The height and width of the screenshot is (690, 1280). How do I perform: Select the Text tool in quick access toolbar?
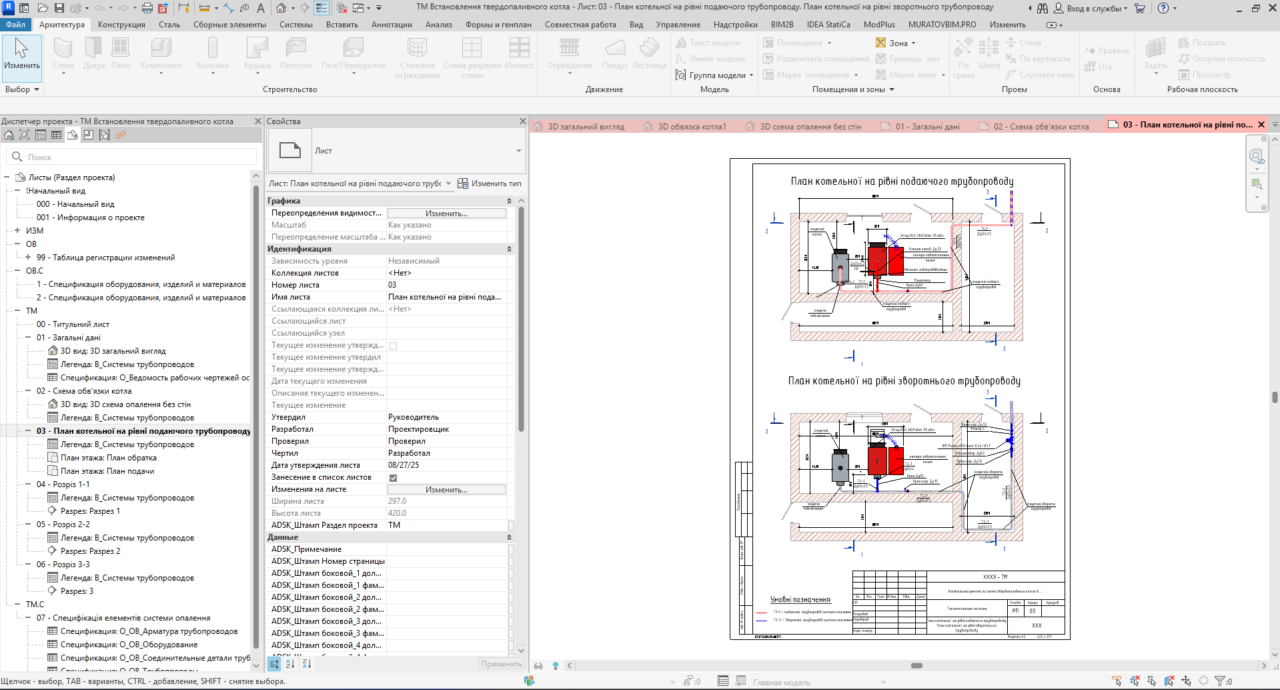tap(260, 8)
